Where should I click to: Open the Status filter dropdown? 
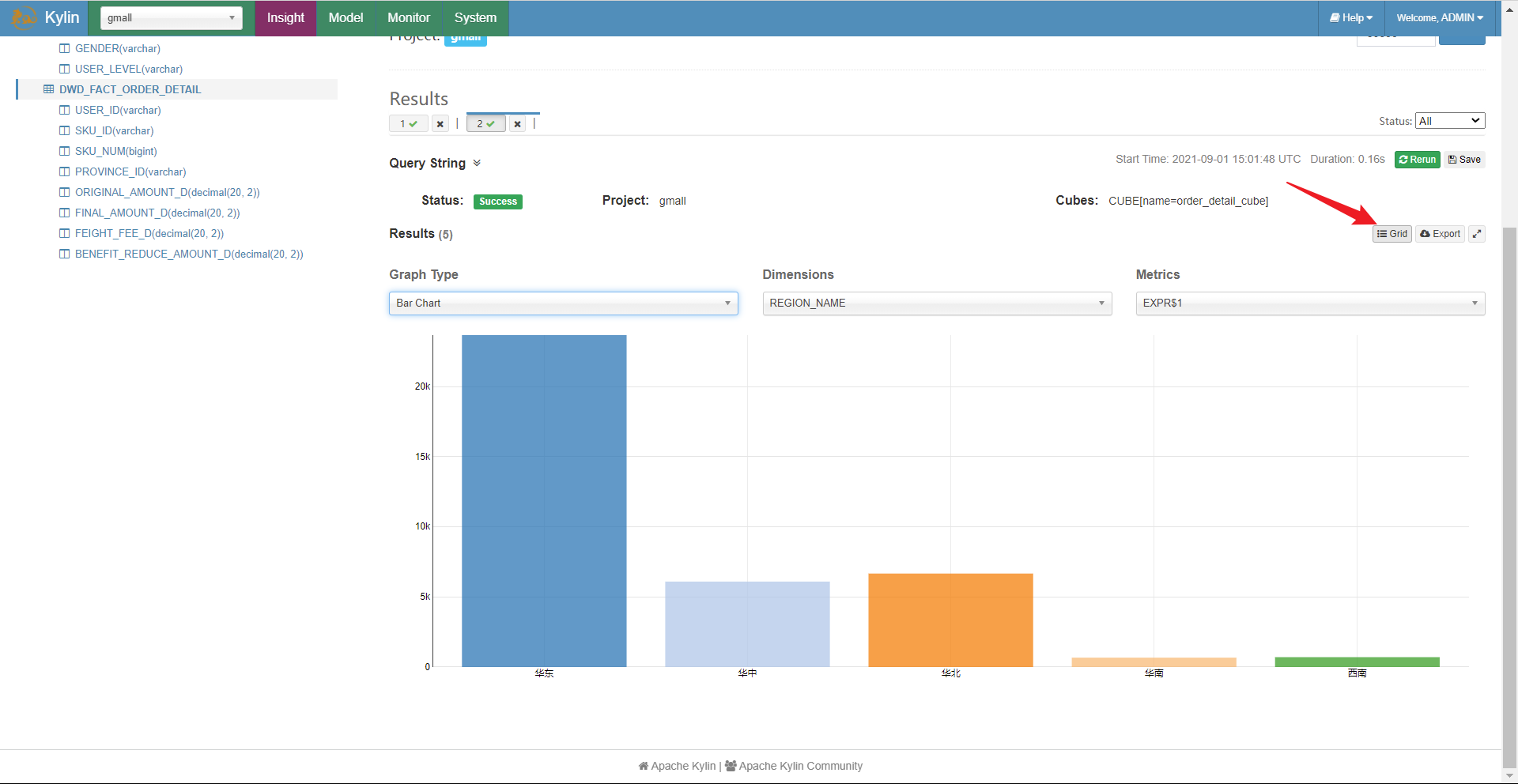pyautogui.click(x=1450, y=121)
